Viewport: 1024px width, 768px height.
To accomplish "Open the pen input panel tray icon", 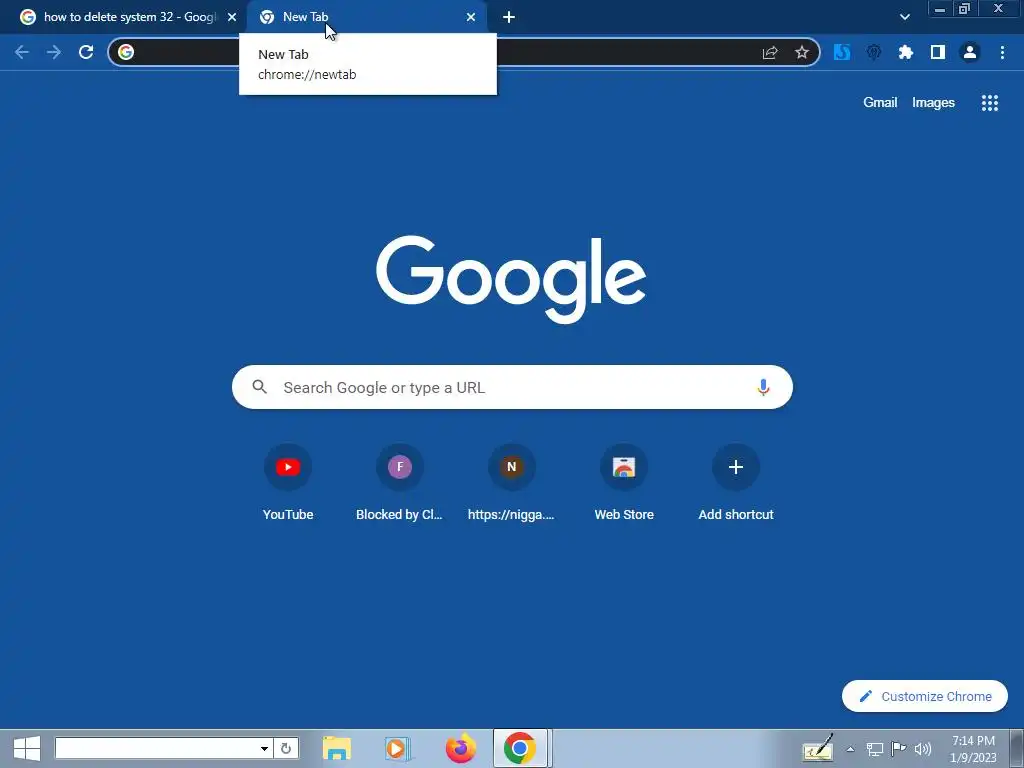I will tap(818, 748).
